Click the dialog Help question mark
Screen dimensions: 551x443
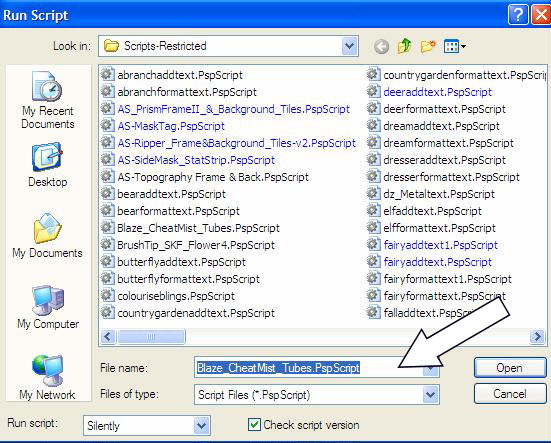click(x=518, y=15)
